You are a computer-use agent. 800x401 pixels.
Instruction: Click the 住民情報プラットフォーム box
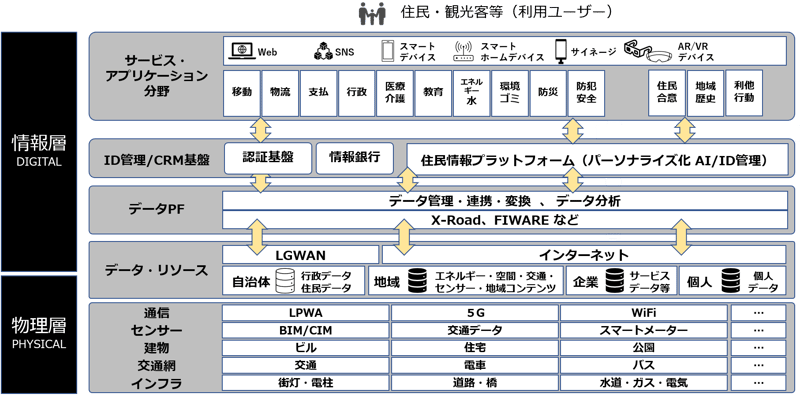coord(597,160)
